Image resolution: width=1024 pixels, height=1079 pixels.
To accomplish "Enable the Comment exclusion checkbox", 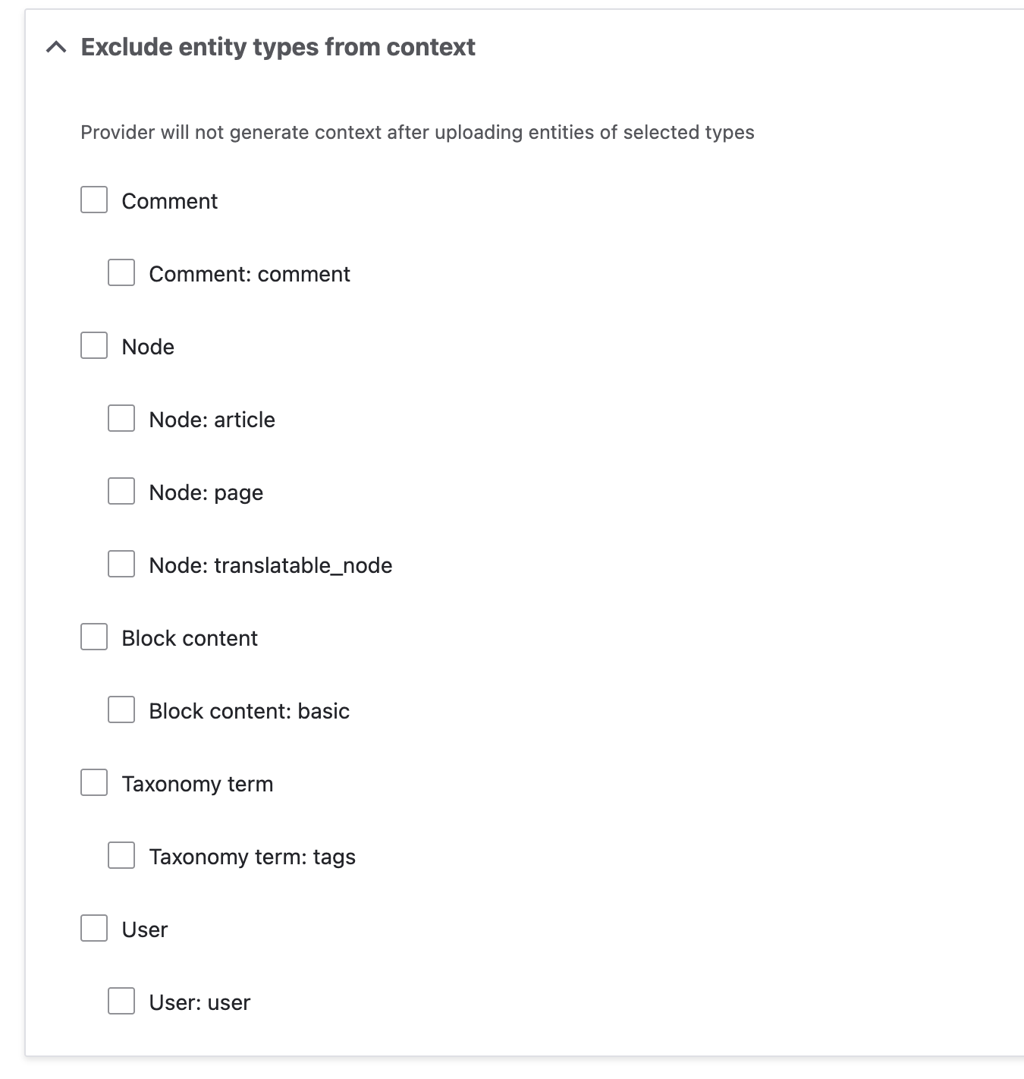I will [93, 199].
